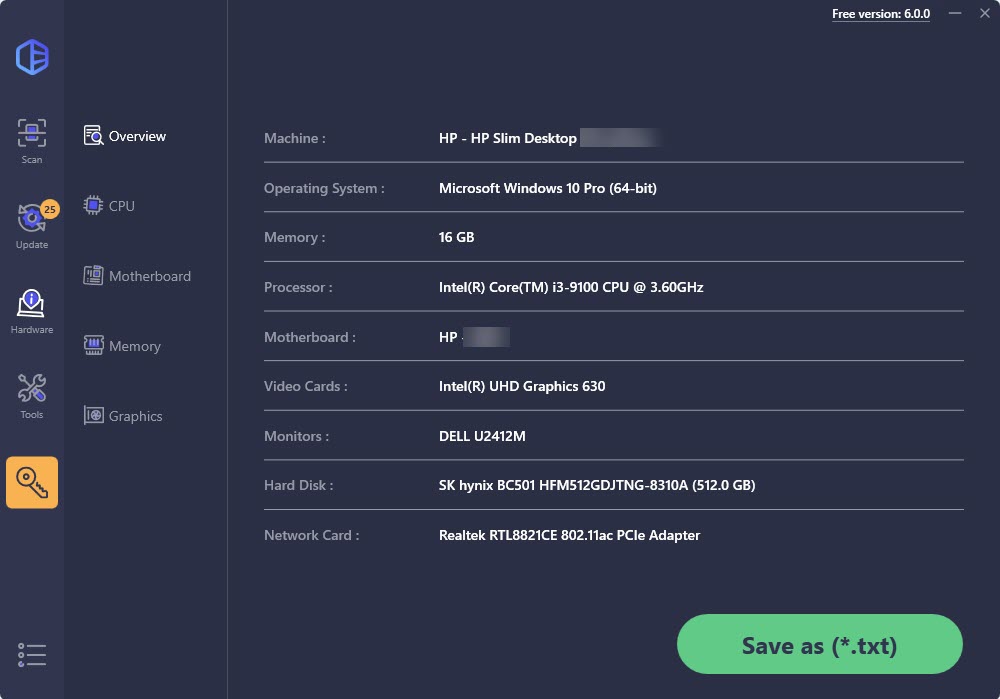The height and width of the screenshot is (699, 1000).
Task: Click the Motherboard icon
Action: [93, 276]
